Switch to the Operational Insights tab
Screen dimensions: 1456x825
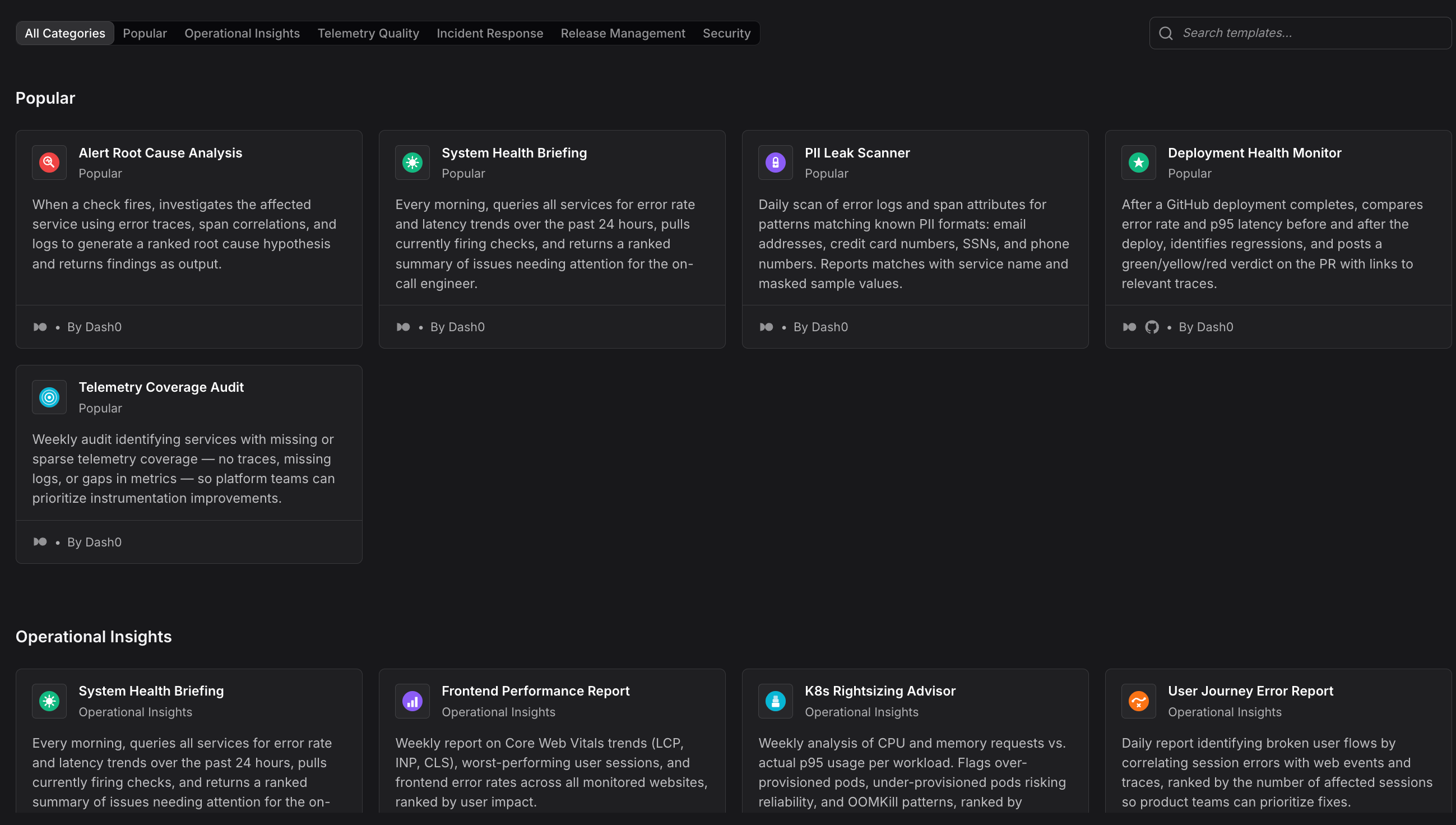243,34
